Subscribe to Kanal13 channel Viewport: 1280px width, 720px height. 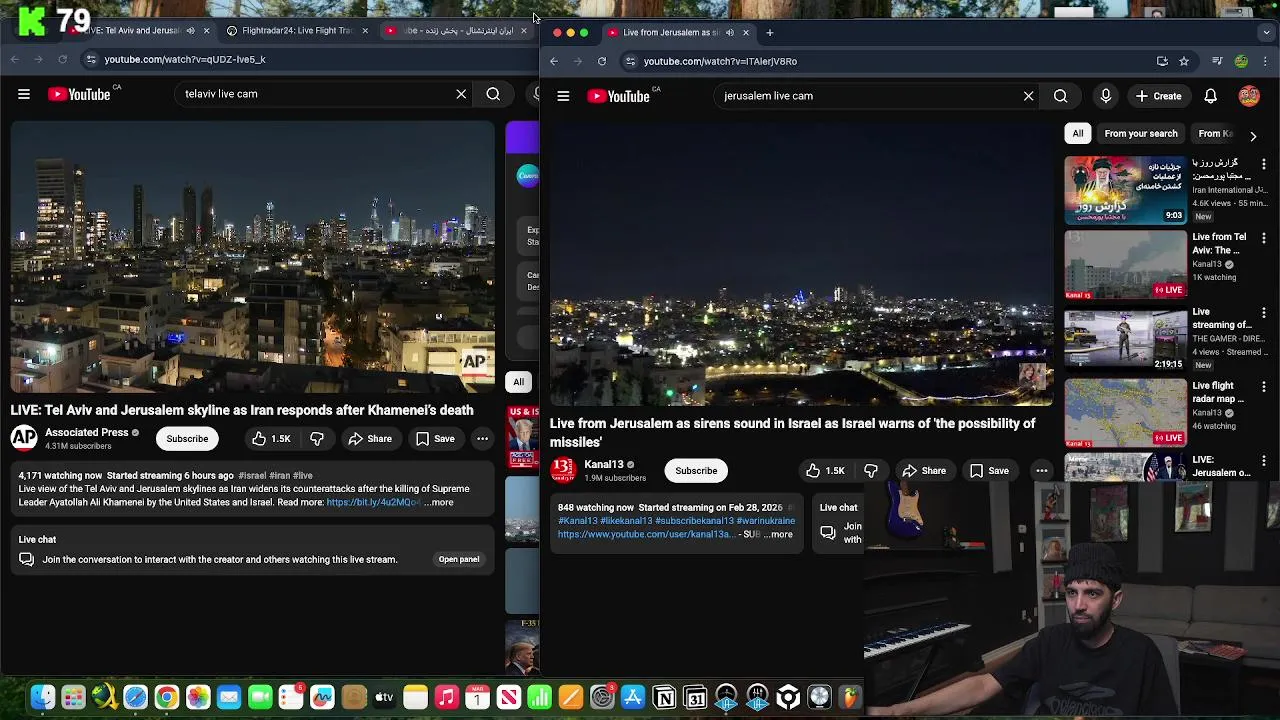696,471
